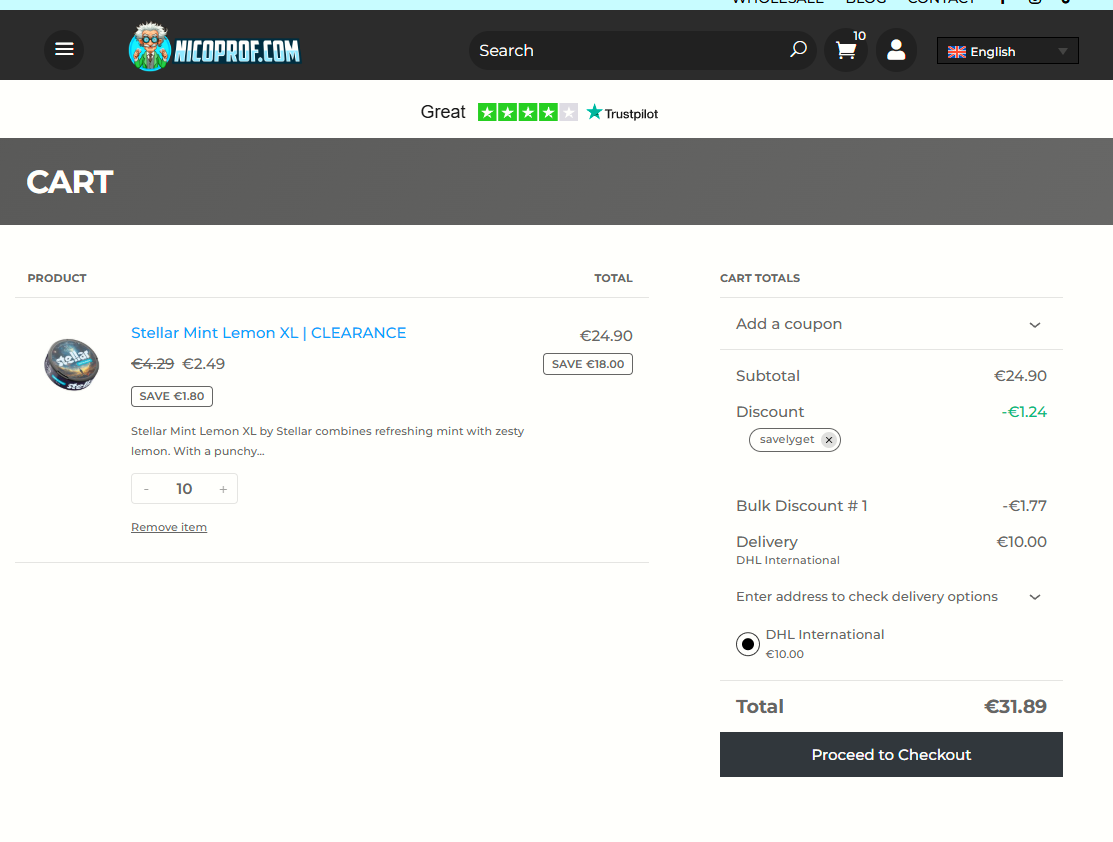This screenshot has height=842, width=1113.
Task: Open the shopping cart icon
Action: coord(846,50)
